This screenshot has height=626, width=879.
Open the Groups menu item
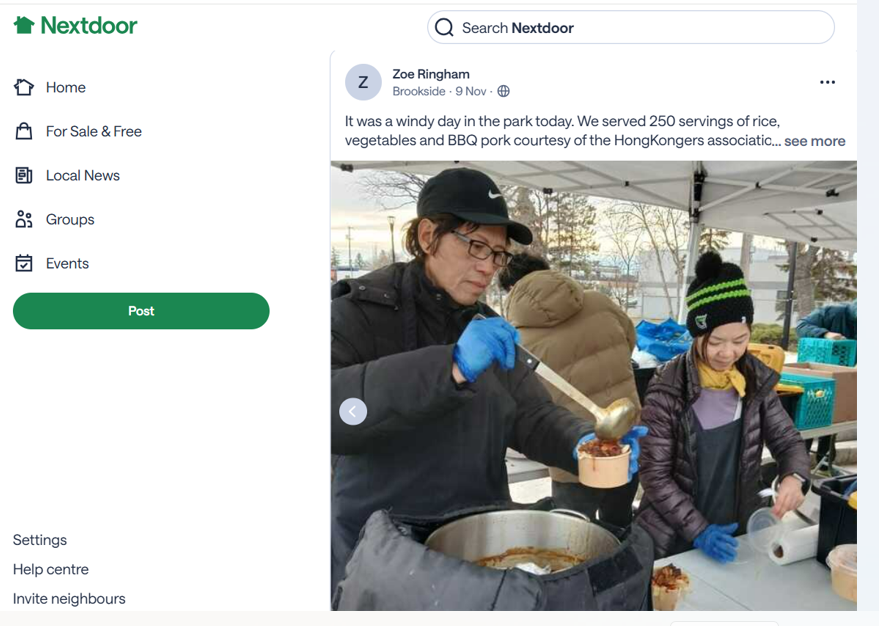coord(70,220)
